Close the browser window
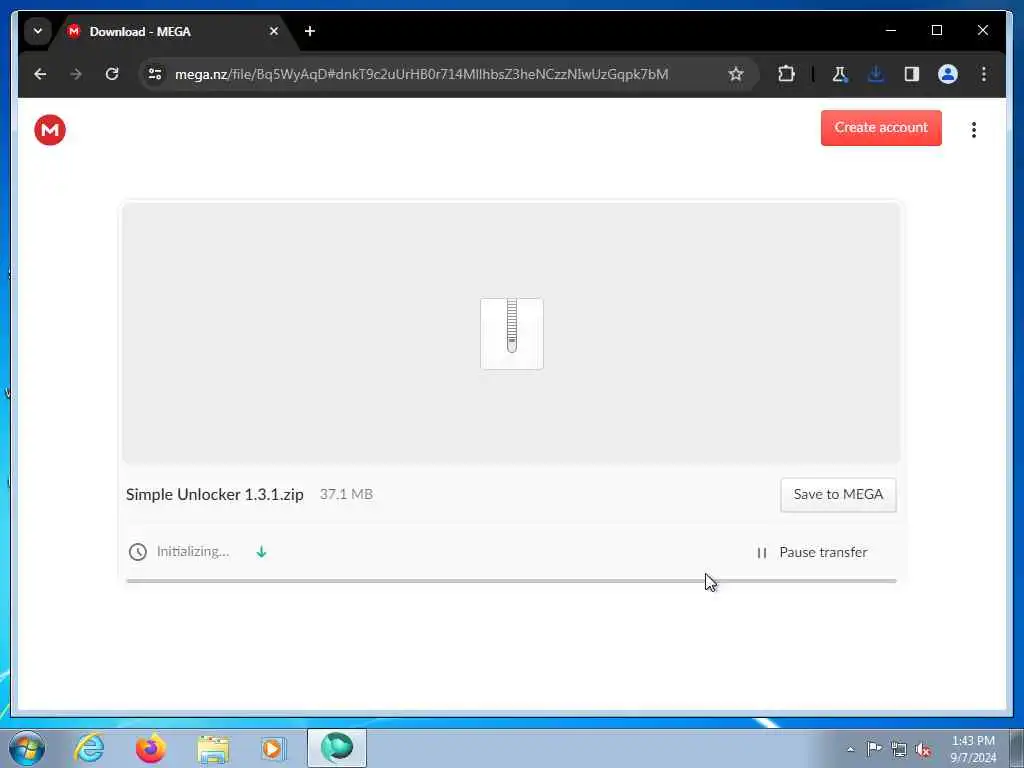This screenshot has width=1024, height=768. (x=982, y=30)
